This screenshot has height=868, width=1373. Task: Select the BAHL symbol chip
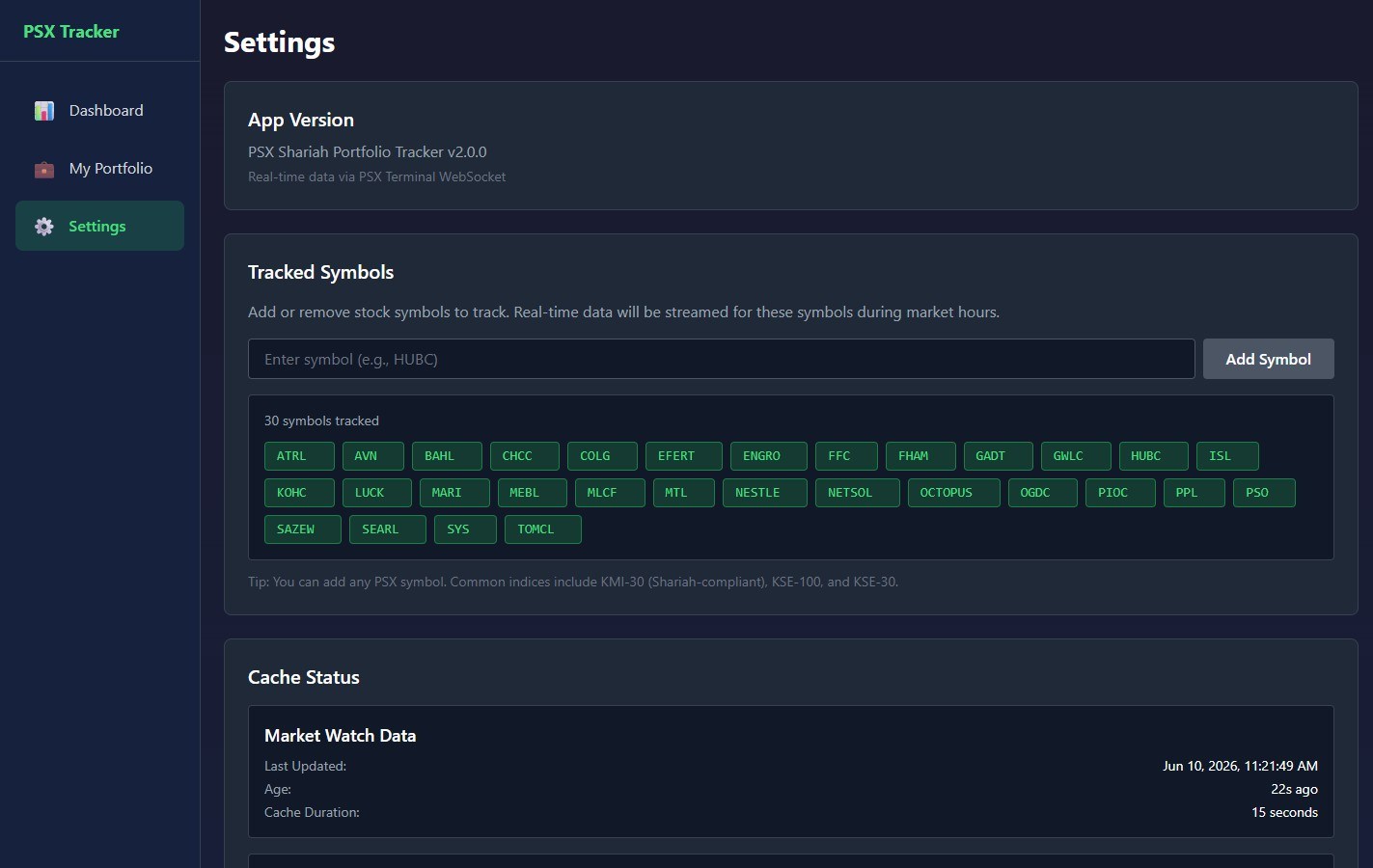pyautogui.click(x=447, y=456)
